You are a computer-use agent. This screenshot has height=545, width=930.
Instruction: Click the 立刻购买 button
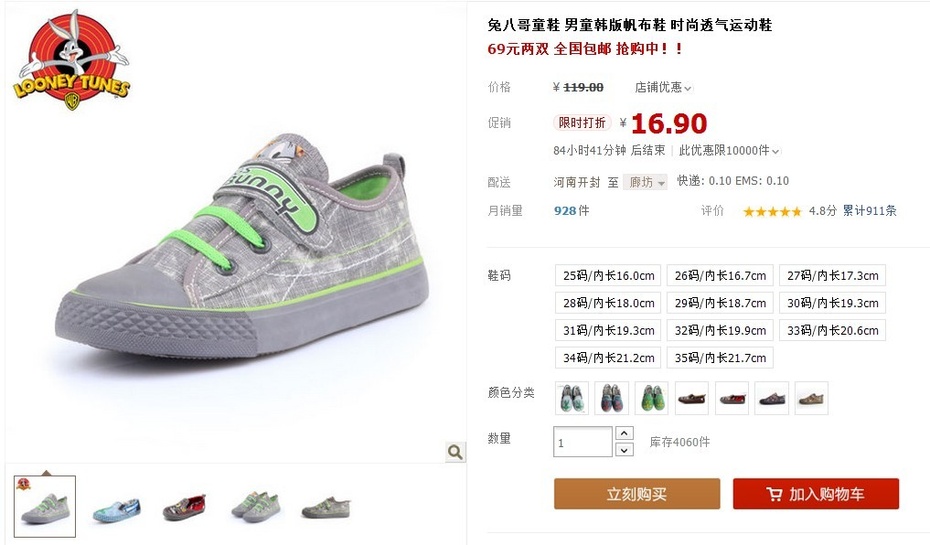pyautogui.click(x=637, y=494)
